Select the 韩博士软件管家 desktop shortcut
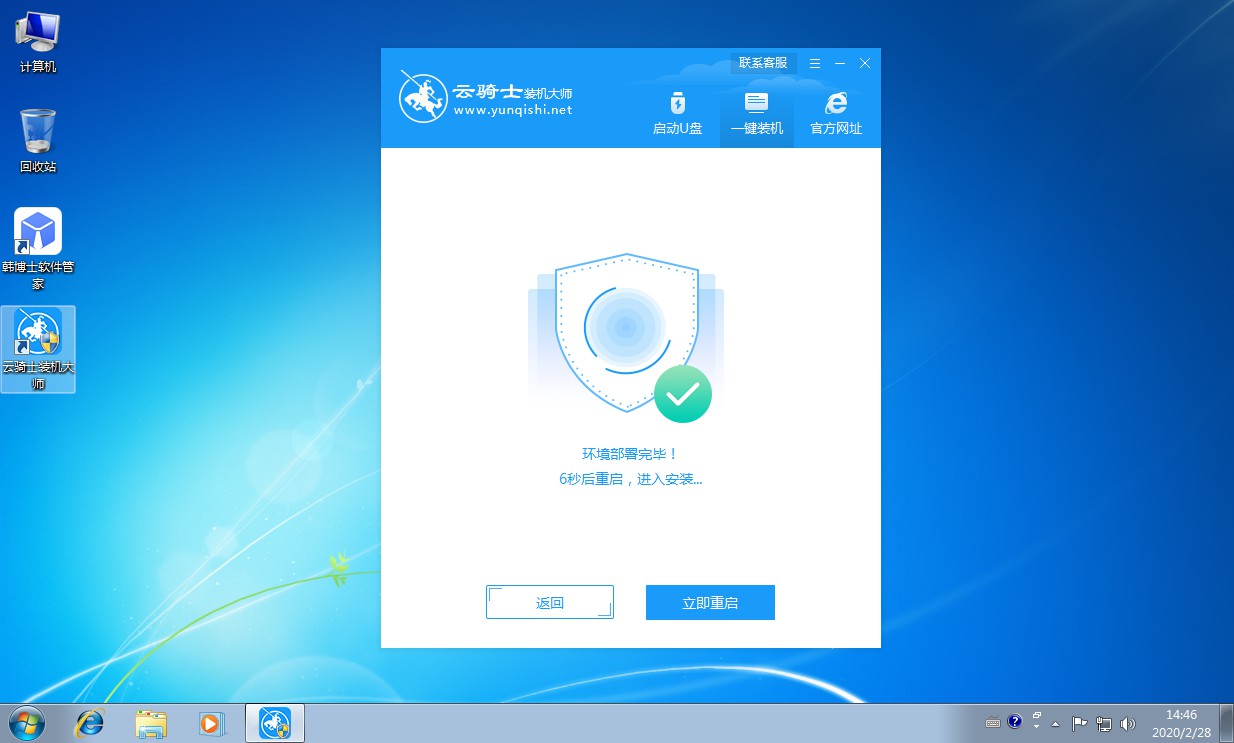This screenshot has width=1234, height=743. tap(38, 249)
